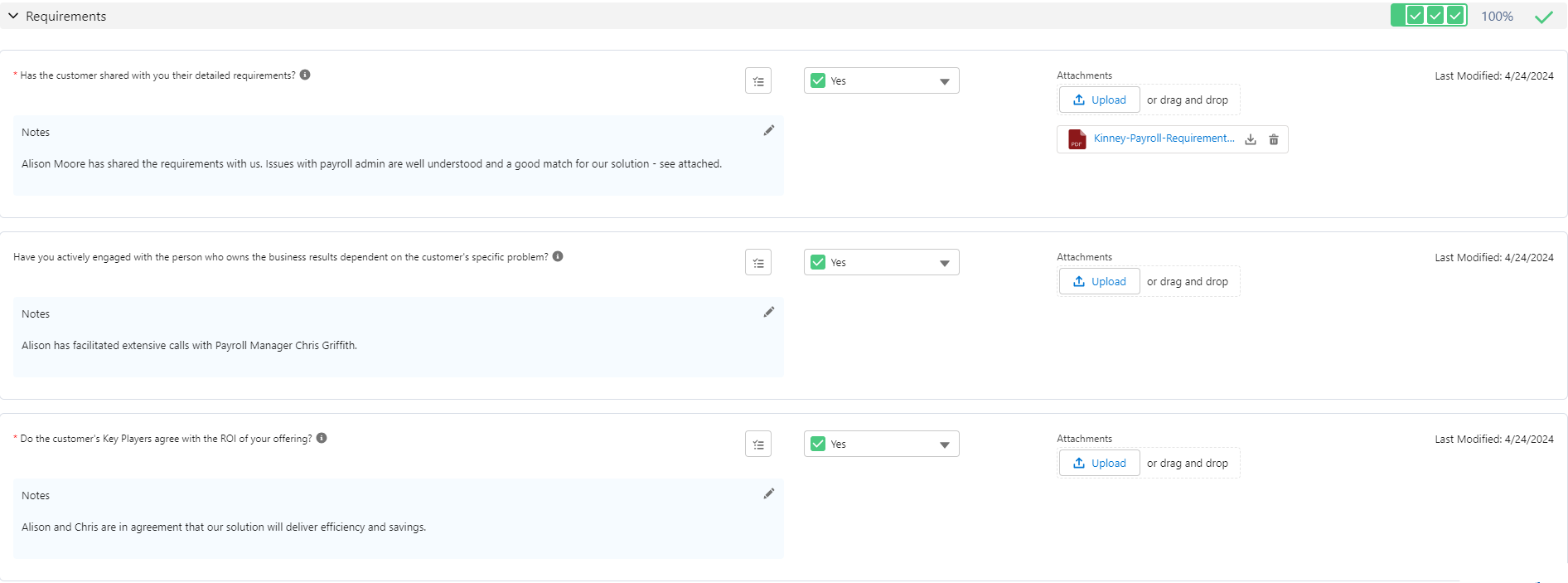
Task: Delete the Kinney-Payroll-Requirements attachment
Action: (x=1274, y=139)
